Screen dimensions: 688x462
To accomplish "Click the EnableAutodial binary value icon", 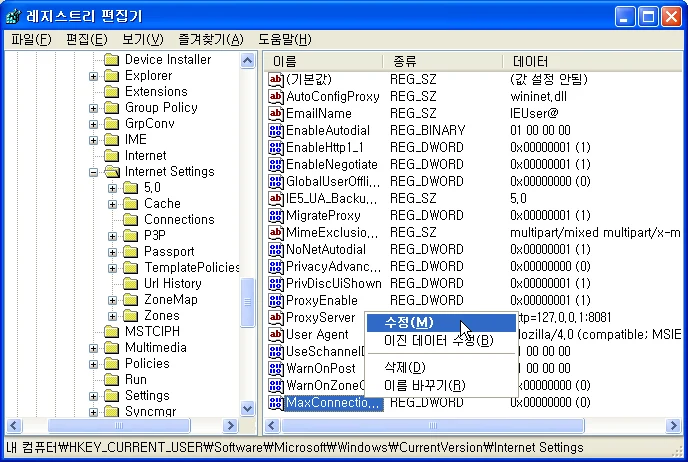I will pyautogui.click(x=276, y=131).
